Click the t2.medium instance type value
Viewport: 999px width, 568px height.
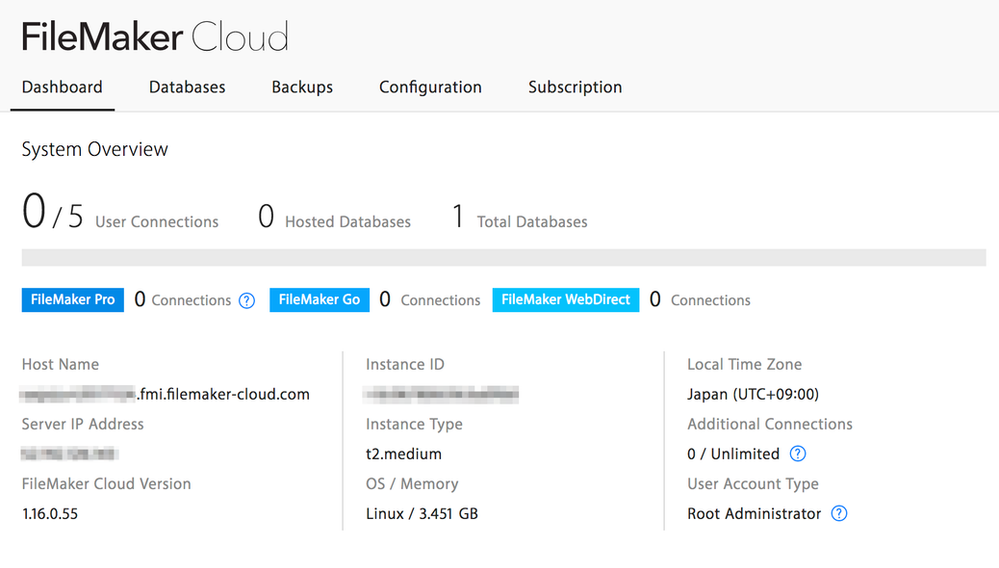point(404,454)
